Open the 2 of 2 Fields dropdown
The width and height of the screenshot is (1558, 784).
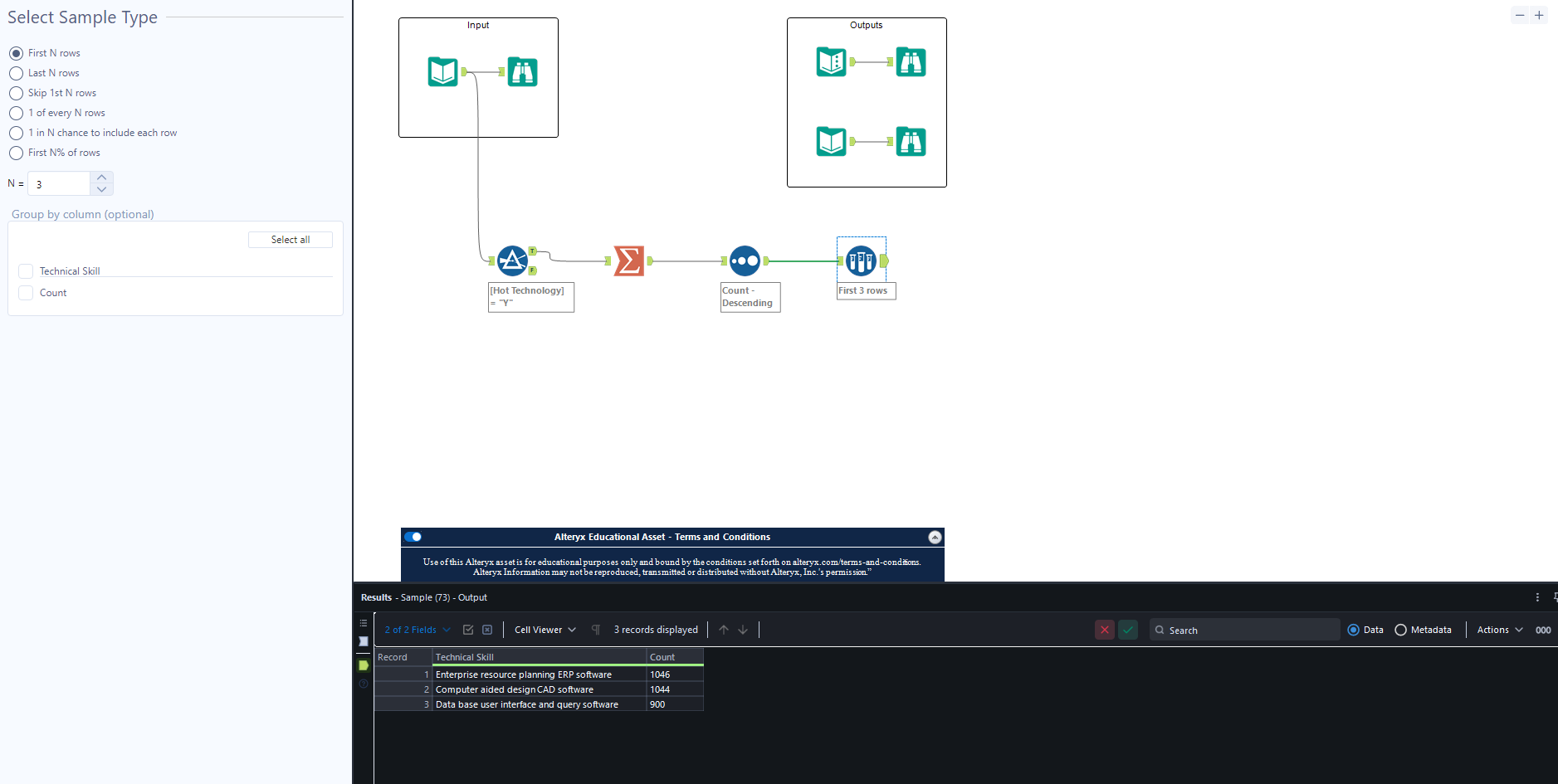[418, 630]
